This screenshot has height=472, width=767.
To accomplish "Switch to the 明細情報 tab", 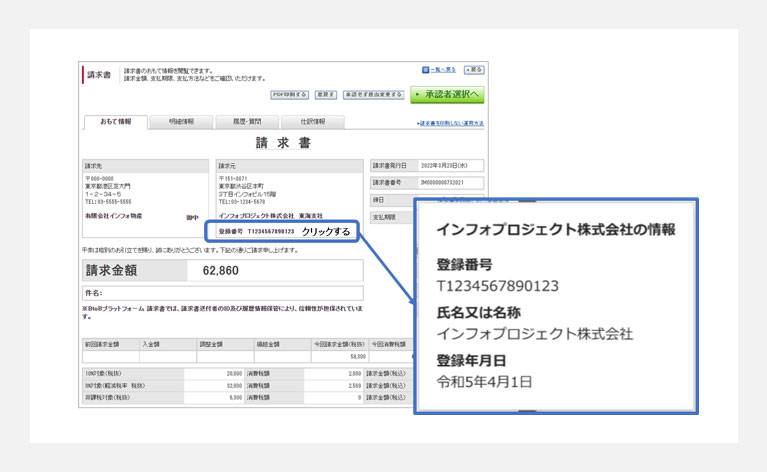I will tap(181, 122).
